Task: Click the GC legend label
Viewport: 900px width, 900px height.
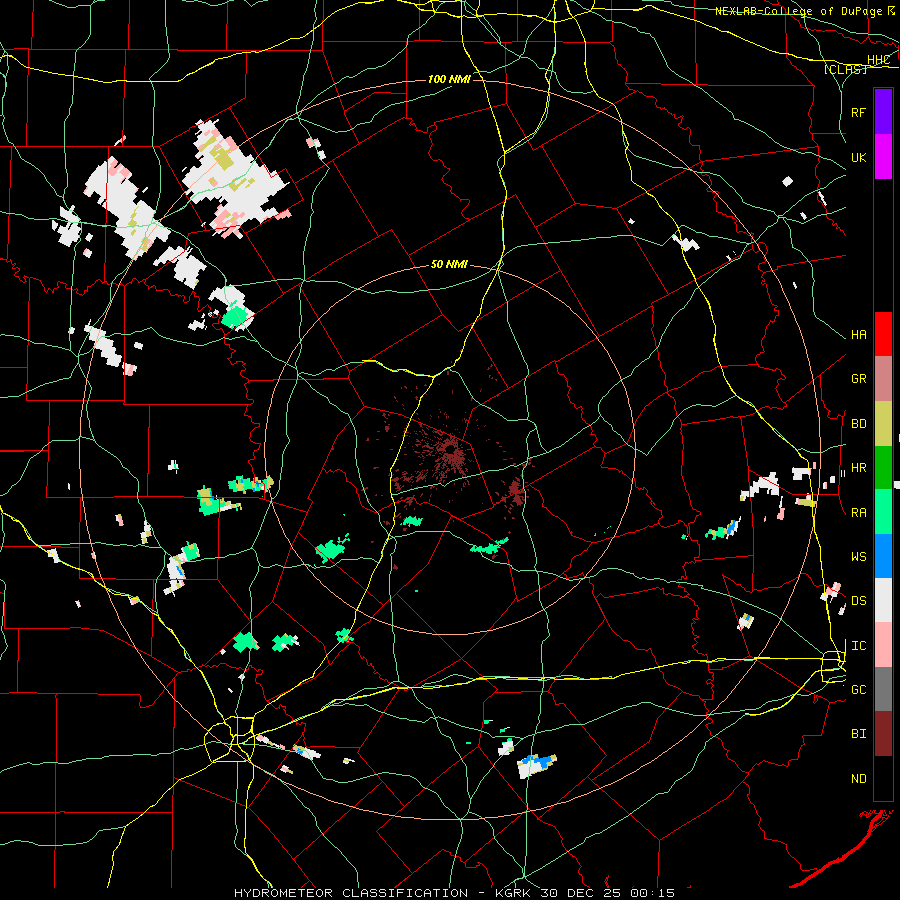Action: (x=858, y=690)
